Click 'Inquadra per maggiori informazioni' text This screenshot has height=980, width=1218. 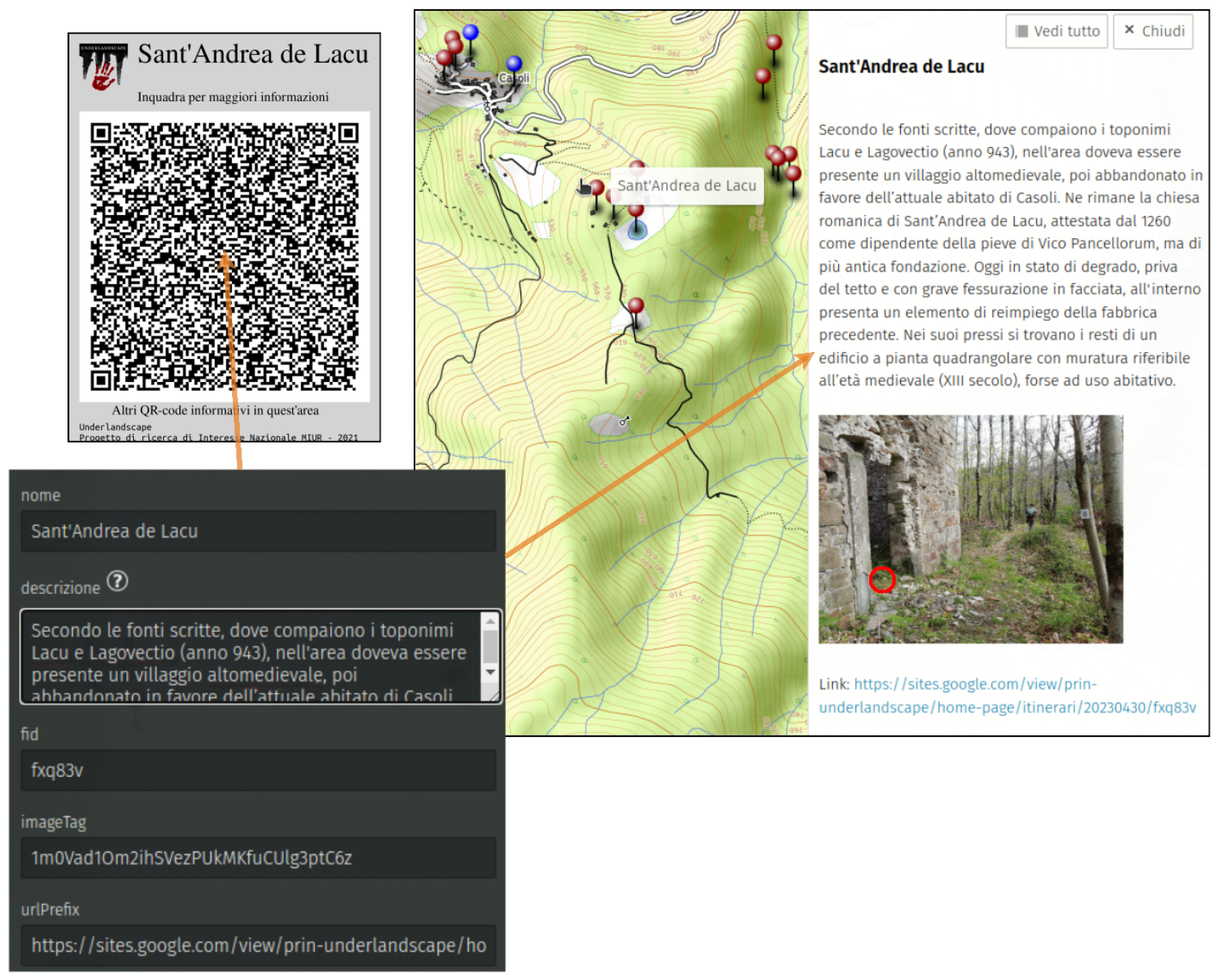pyautogui.click(x=233, y=97)
